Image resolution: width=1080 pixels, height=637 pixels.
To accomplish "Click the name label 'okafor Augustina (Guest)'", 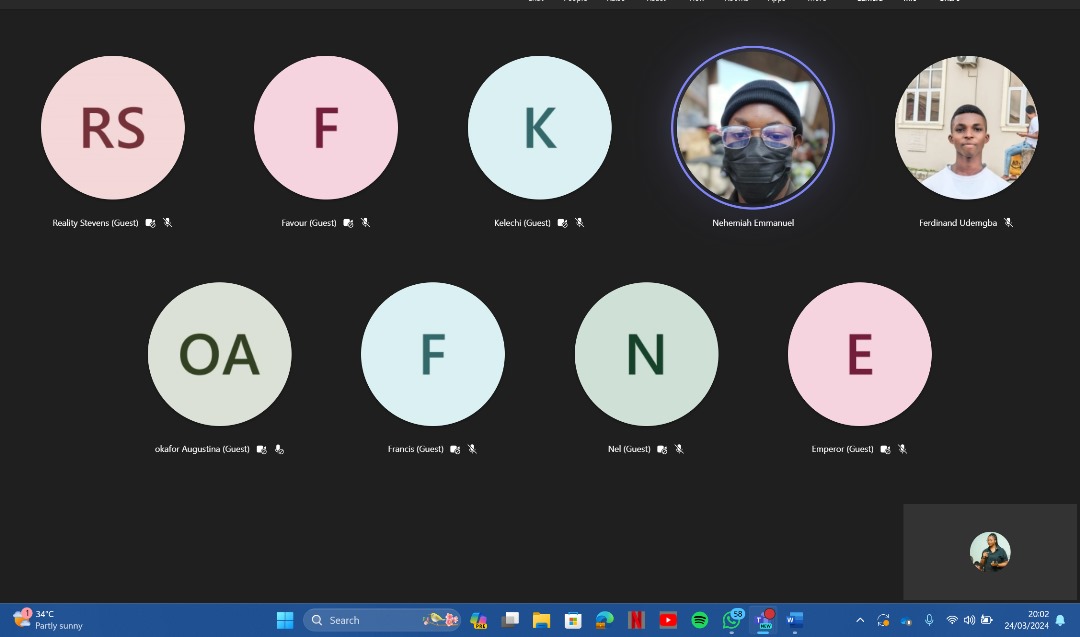I will click(202, 449).
